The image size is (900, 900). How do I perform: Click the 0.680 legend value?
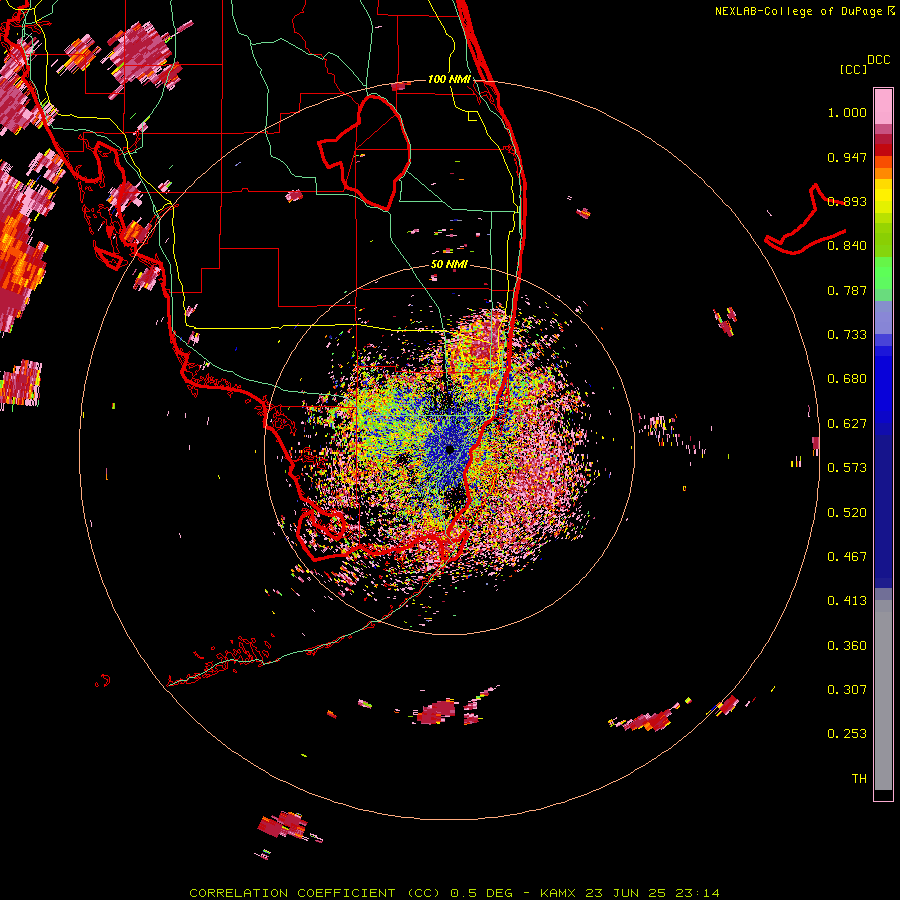pos(847,379)
